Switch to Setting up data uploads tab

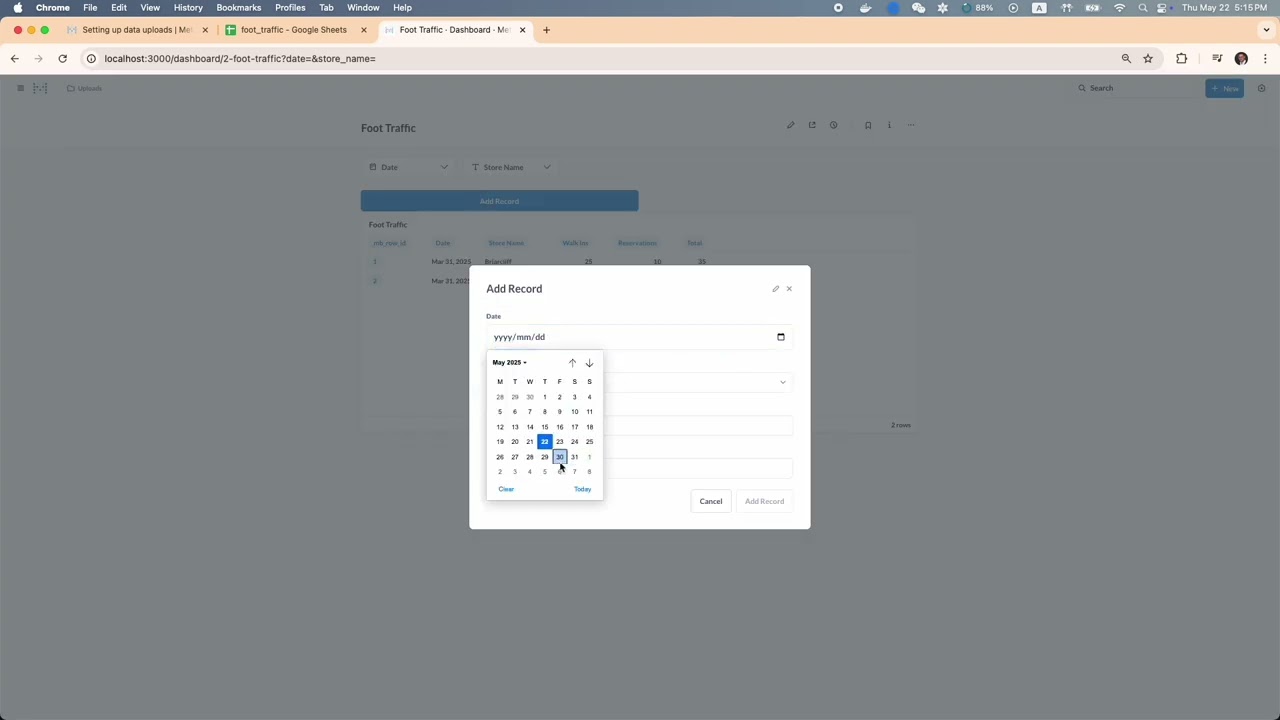coord(136,30)
